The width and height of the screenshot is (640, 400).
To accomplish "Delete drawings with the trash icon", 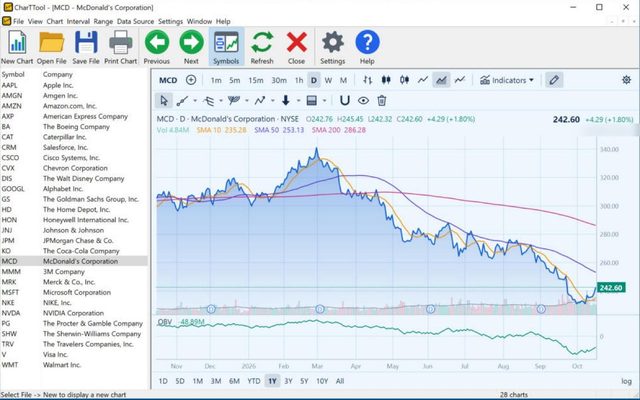I will tap(382, 100).
